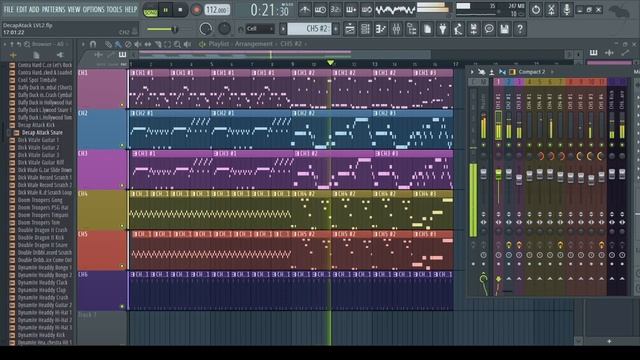Click the save floppy disk icon

tap(504, 29)
